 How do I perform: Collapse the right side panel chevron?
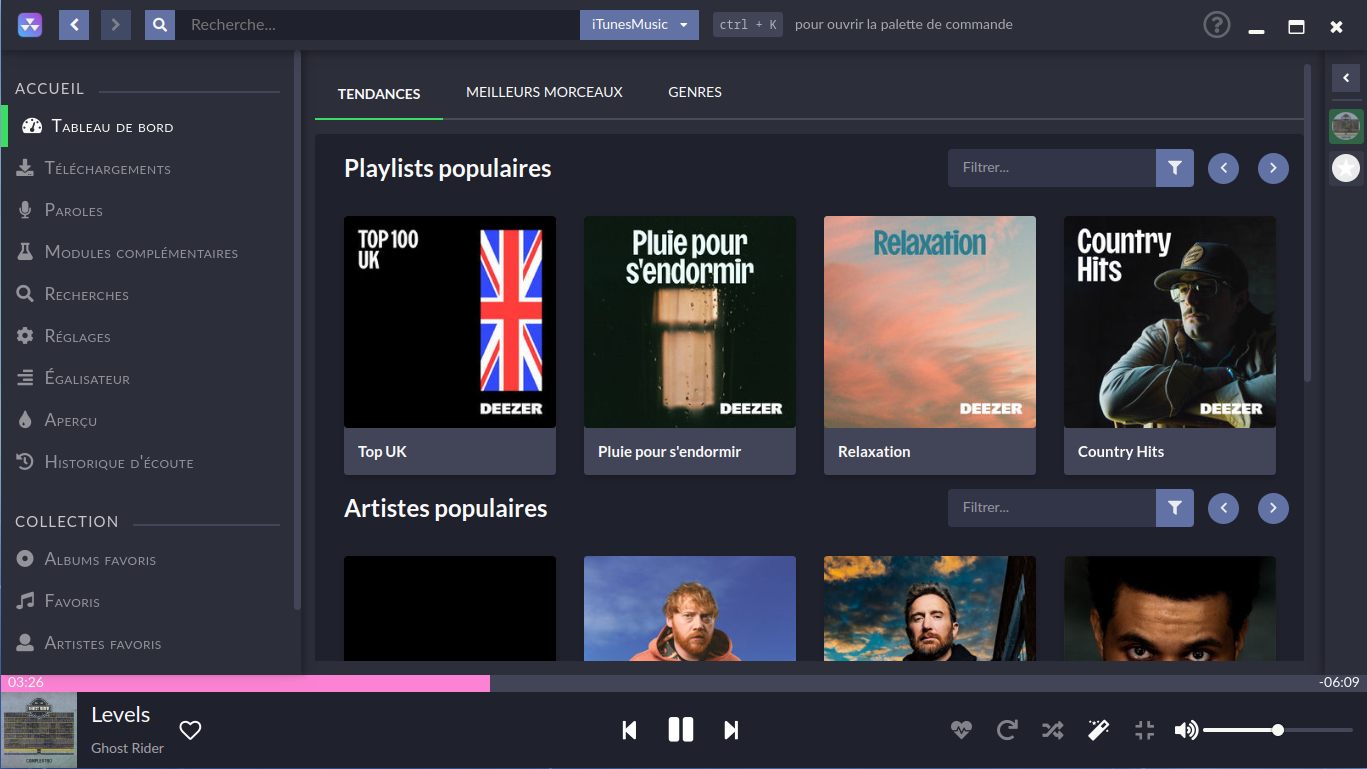1346,78
